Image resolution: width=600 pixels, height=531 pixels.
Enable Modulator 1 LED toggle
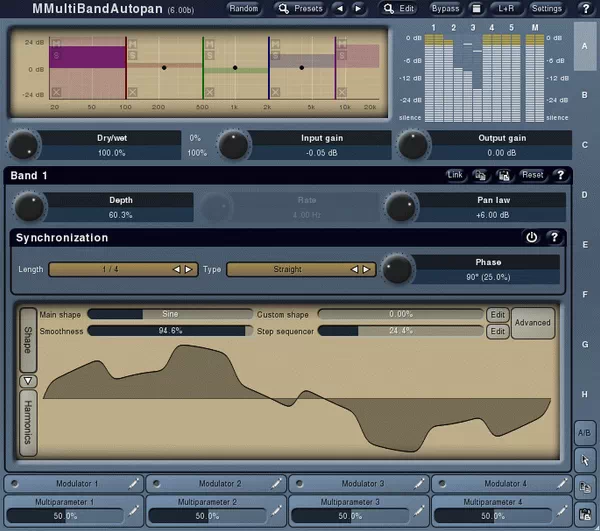pyautogui.click(x=15, y=484)
